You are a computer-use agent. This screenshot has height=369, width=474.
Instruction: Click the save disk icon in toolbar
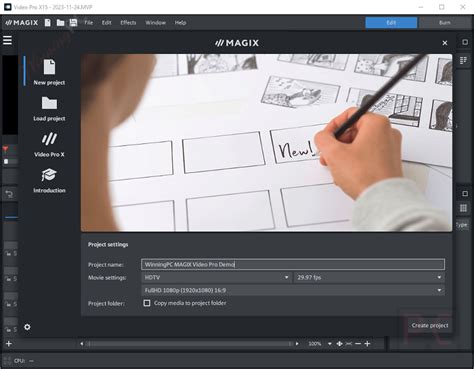click(73, 23)
